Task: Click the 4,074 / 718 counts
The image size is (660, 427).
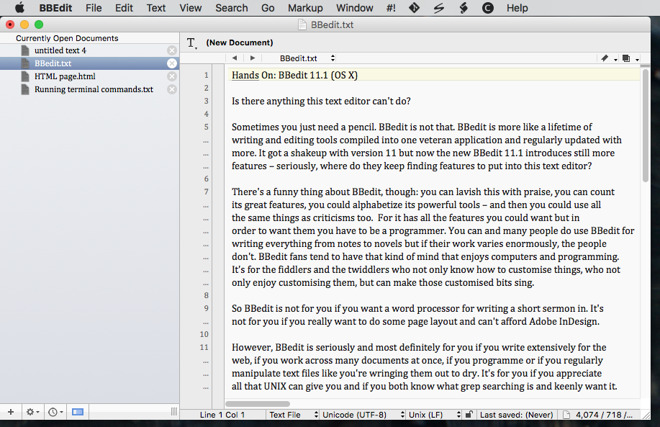Action: pyautogui.click(x=604, y=415)
